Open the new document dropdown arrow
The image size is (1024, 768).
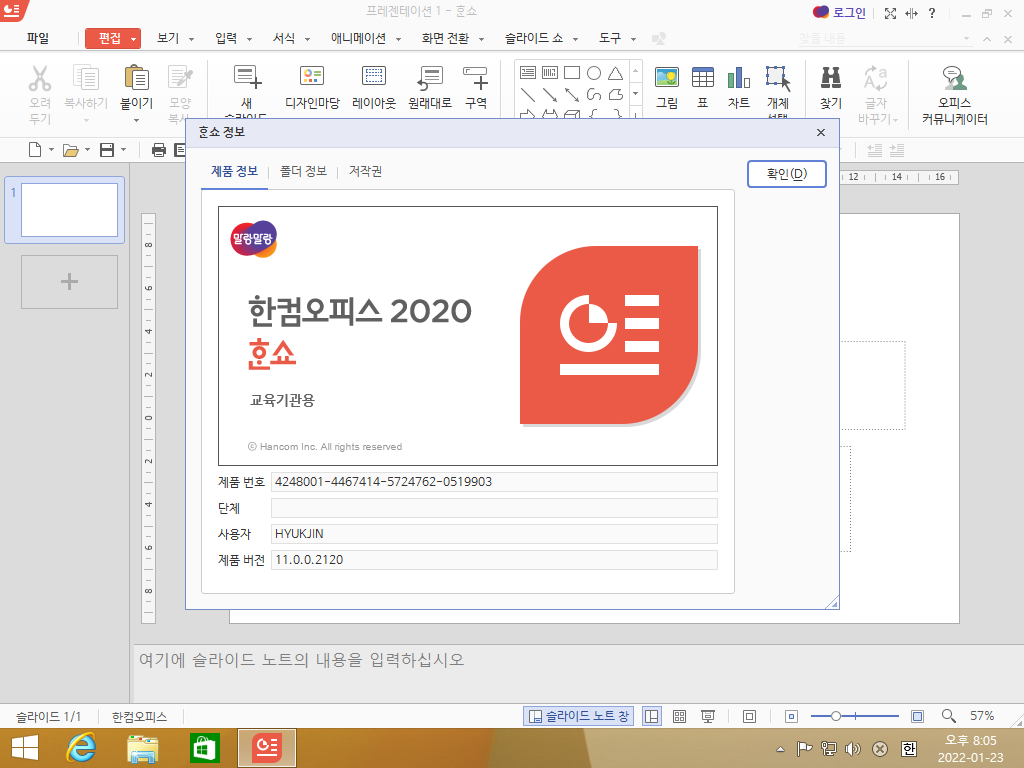click(52, 150)
